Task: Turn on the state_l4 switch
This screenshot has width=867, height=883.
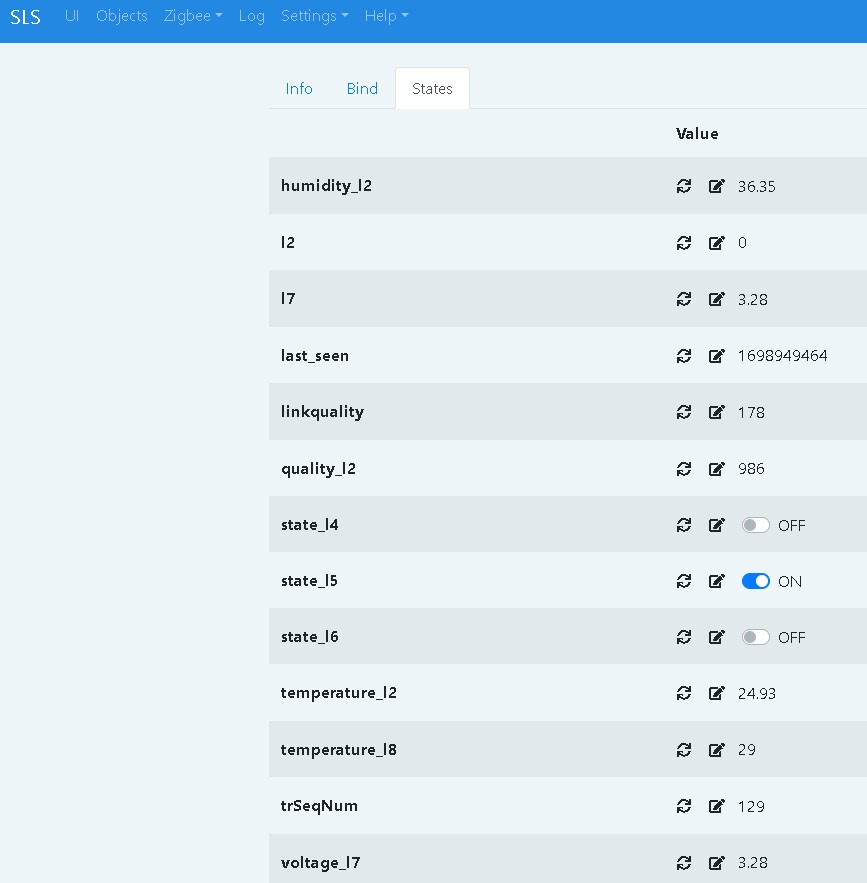Action: (756, 525)
